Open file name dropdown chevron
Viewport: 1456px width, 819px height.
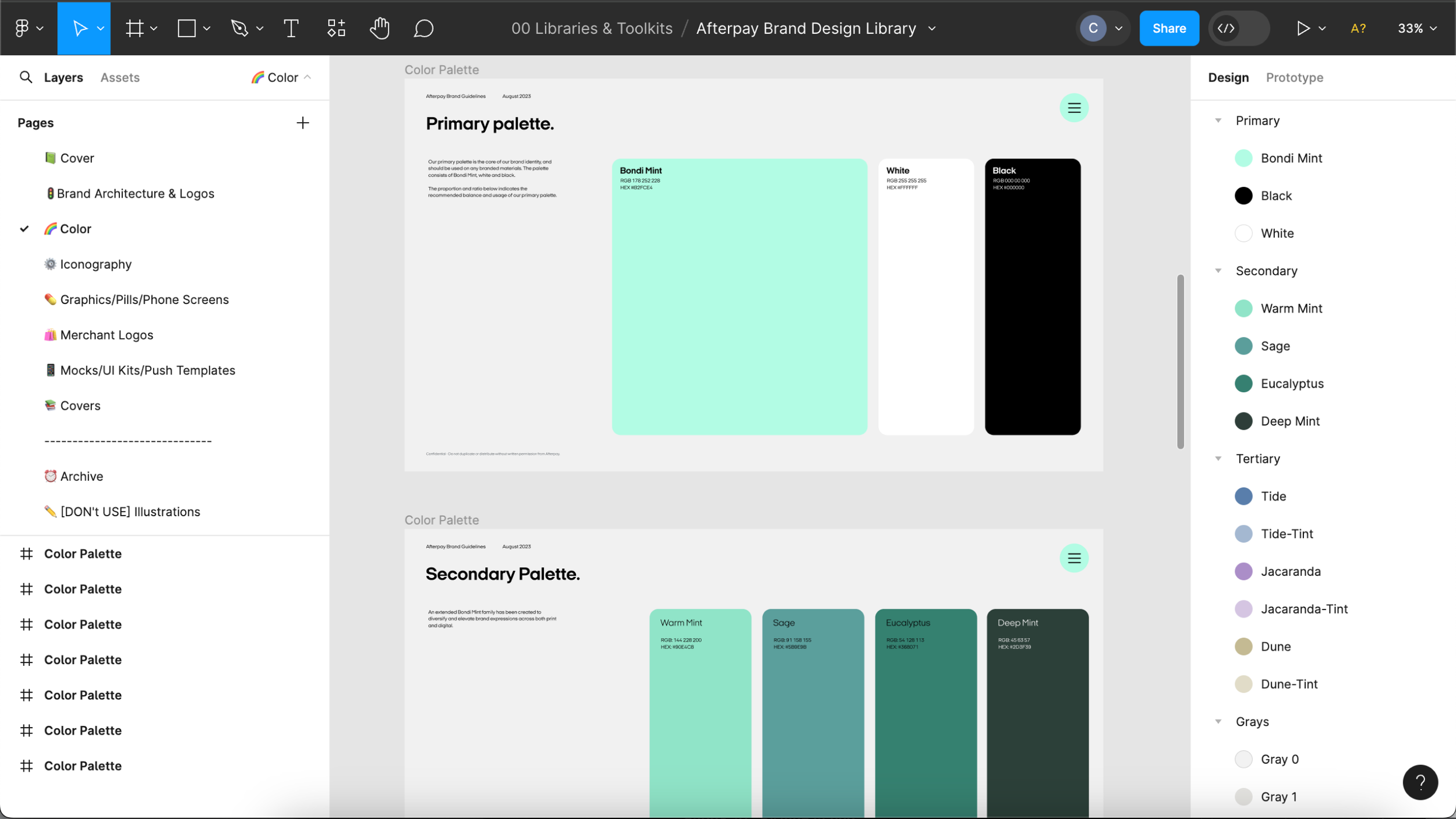click(931, 28)
